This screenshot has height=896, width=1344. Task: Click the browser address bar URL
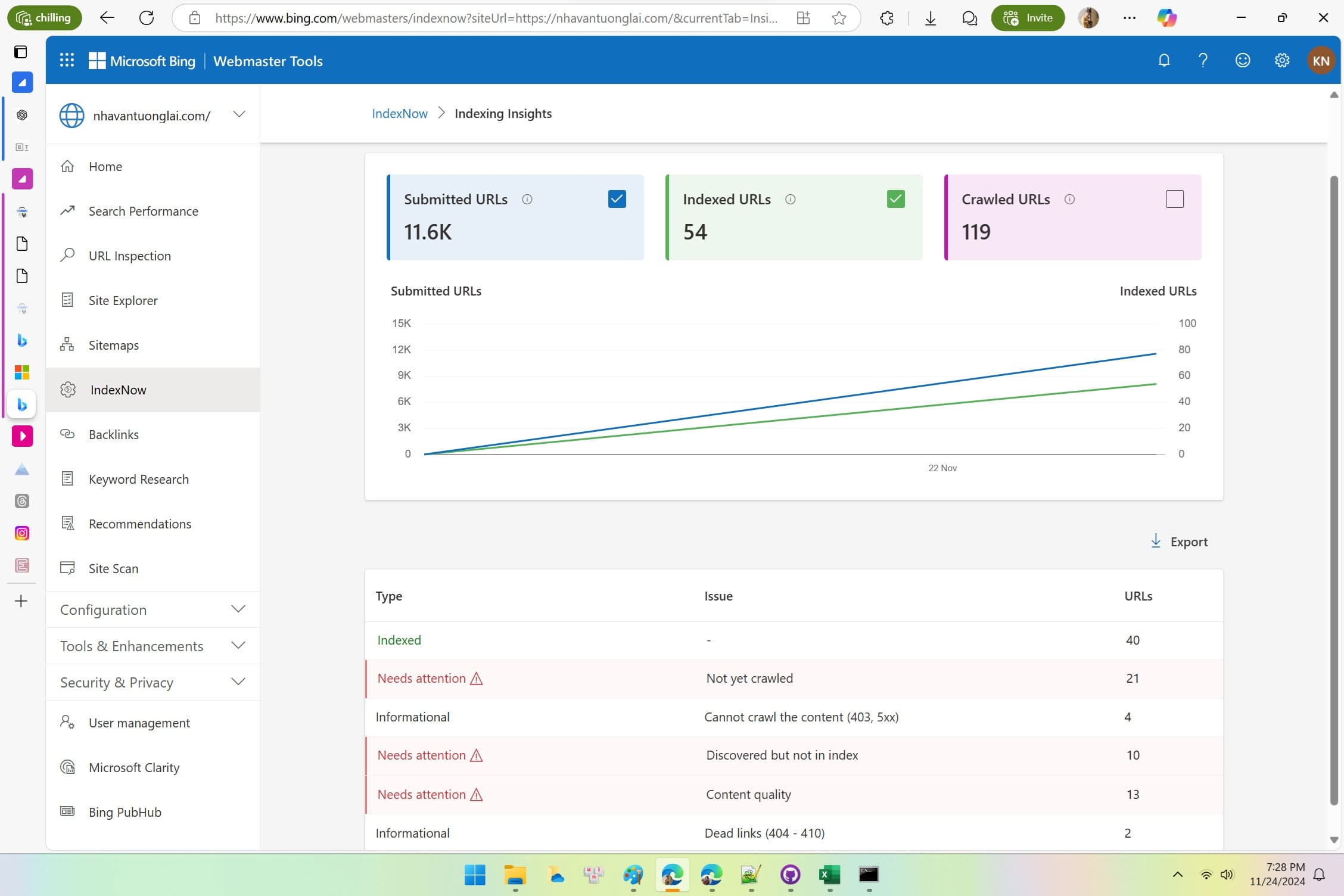click(496, 18)
